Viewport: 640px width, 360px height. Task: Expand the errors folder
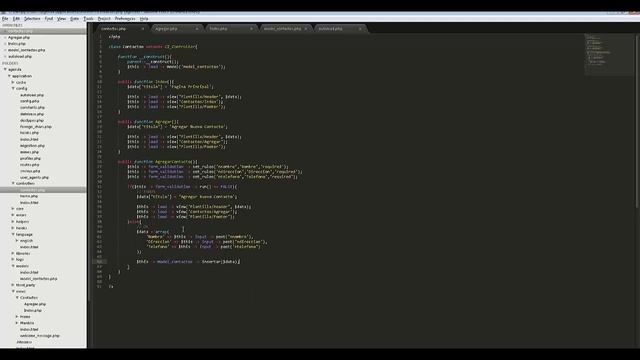click(x=13, y=215)
